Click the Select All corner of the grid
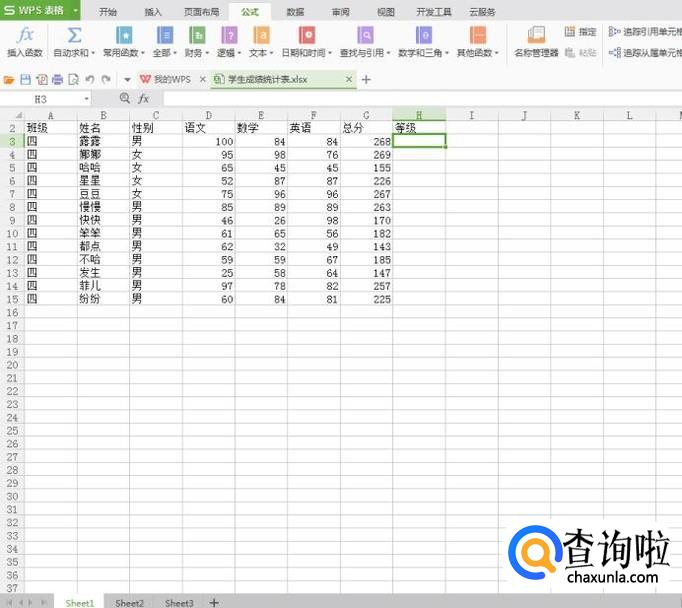The width and height of the screenshot is (682, 608). pos(12,115)
